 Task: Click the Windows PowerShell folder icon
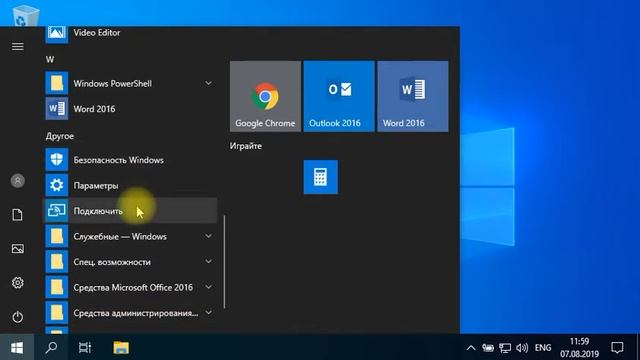coord(56,83)
